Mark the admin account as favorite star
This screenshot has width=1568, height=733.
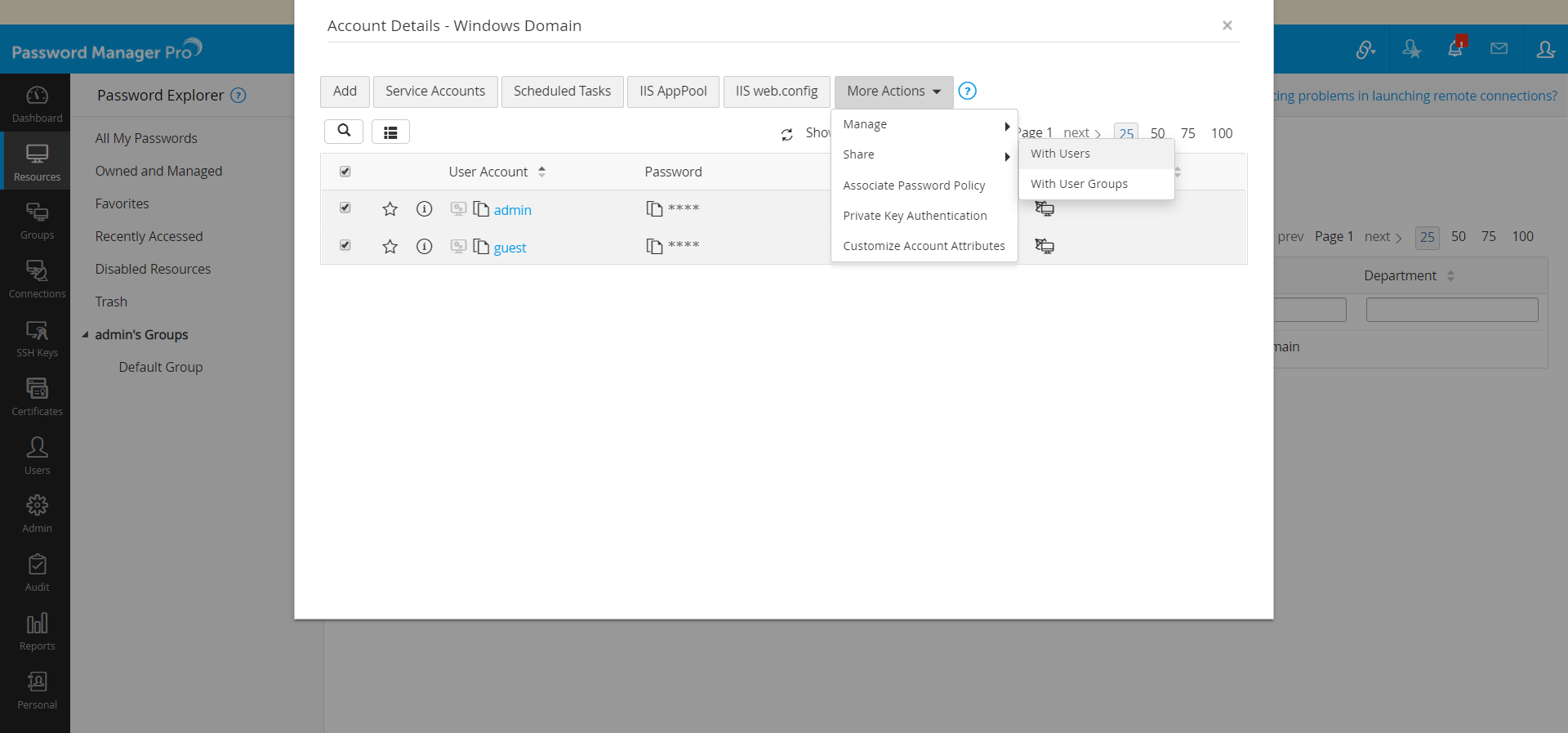coord(390,209)
